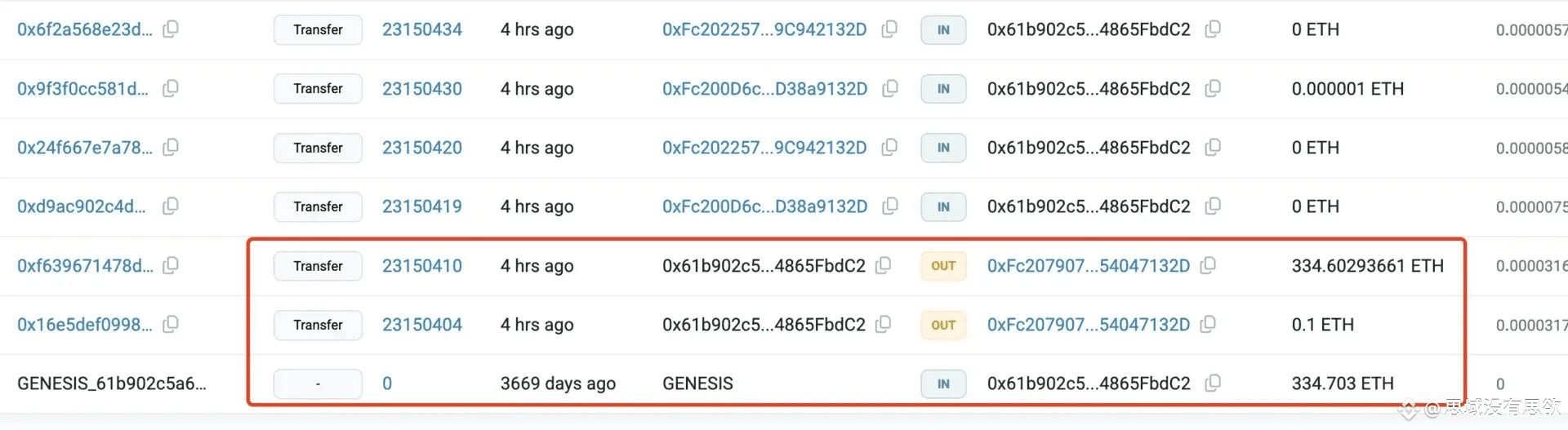Copy transaction hash 0x6f2a568e23d
The height and width of the screenshot is (430, 1568).
tap(171, 29)
